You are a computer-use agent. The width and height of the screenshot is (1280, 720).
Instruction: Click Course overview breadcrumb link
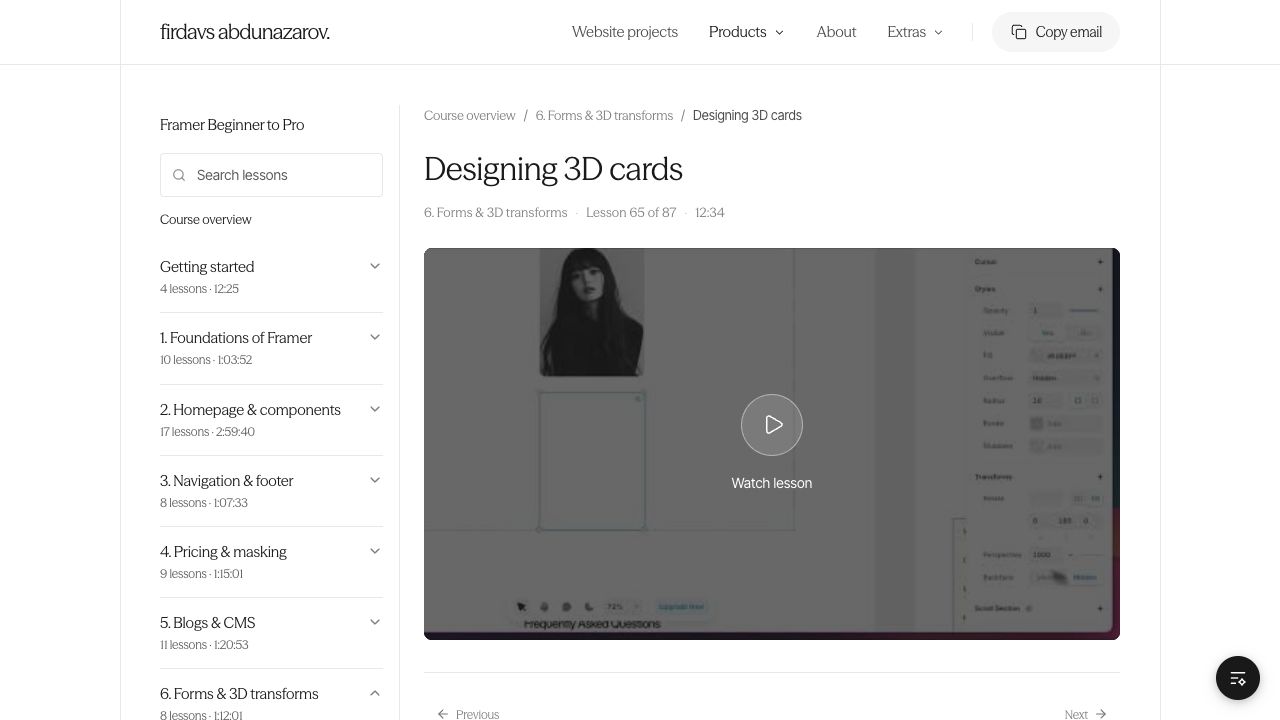[x=470, y=116]
